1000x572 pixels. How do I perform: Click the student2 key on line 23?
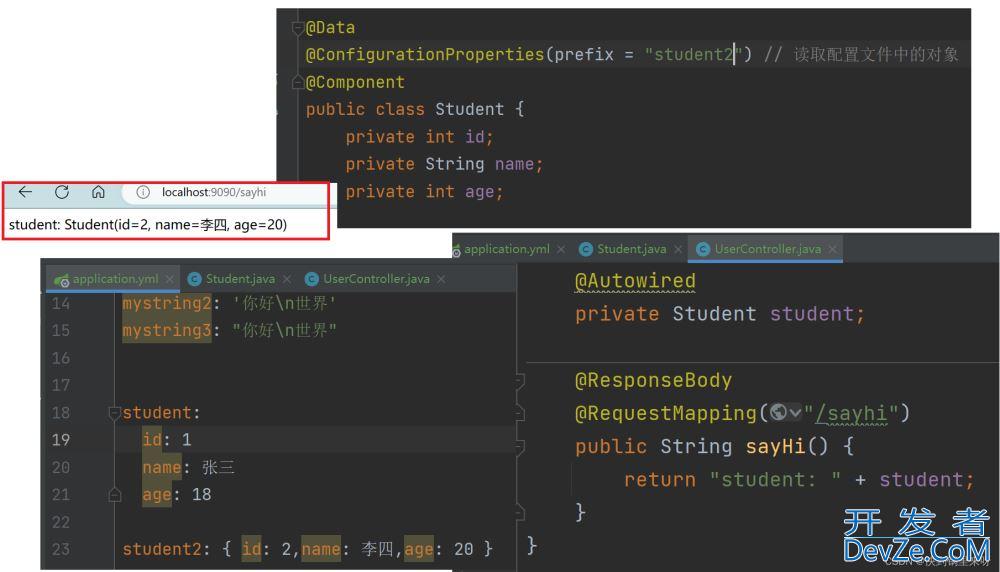(x=162, y=549)
